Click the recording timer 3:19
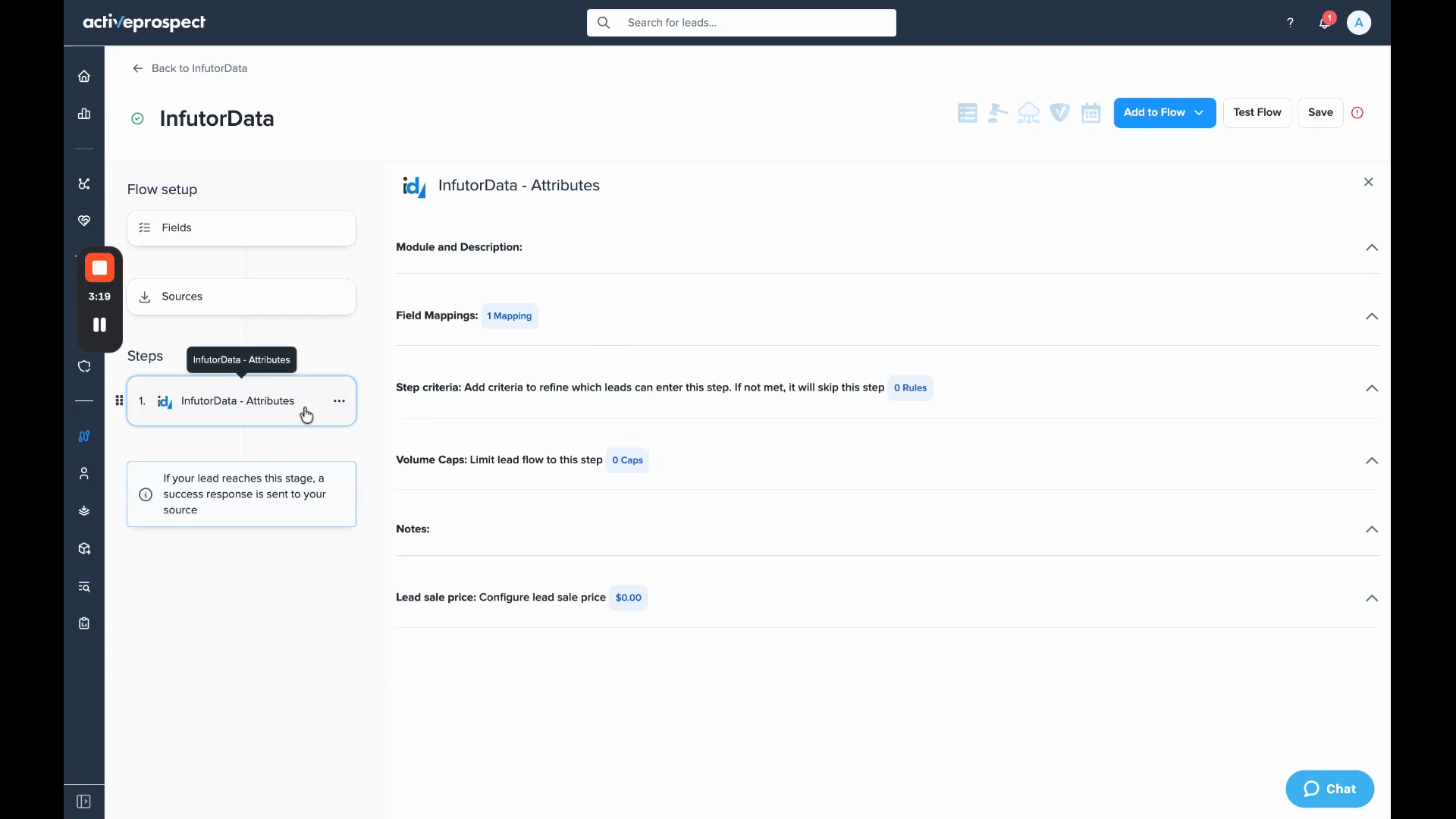The image size is (1456, 819). (x=99, y=297)
